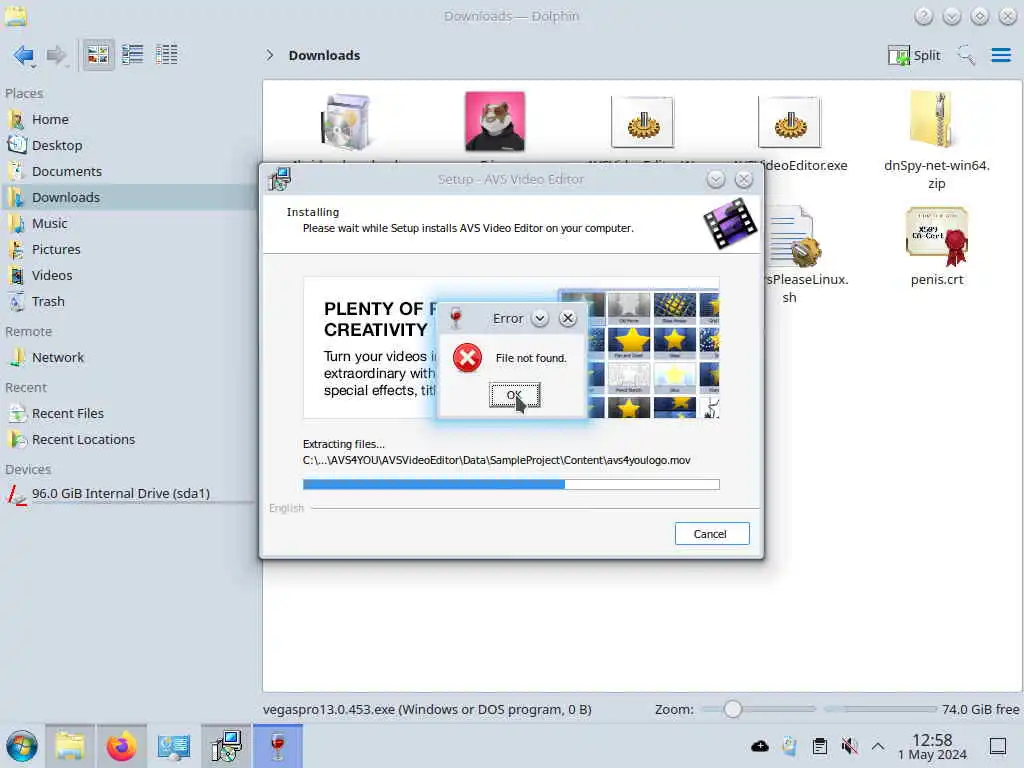Image resolution: width=1024 pixels, height=768 pixels.
Task: Open the Error dialog title dropdown arrow
Action: (x=539, y=319)
